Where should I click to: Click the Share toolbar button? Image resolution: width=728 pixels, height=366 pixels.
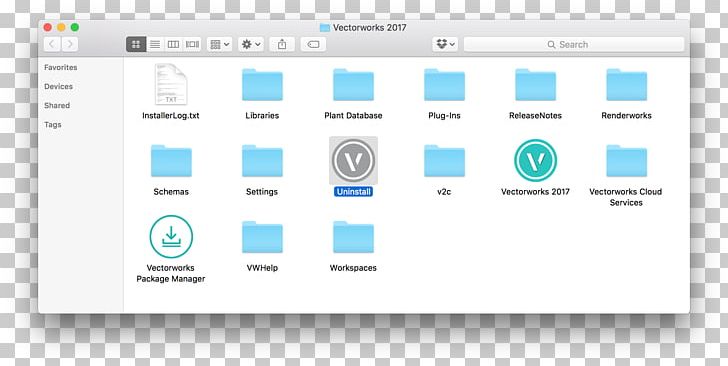pyautogui.click(x=282, y=45)
